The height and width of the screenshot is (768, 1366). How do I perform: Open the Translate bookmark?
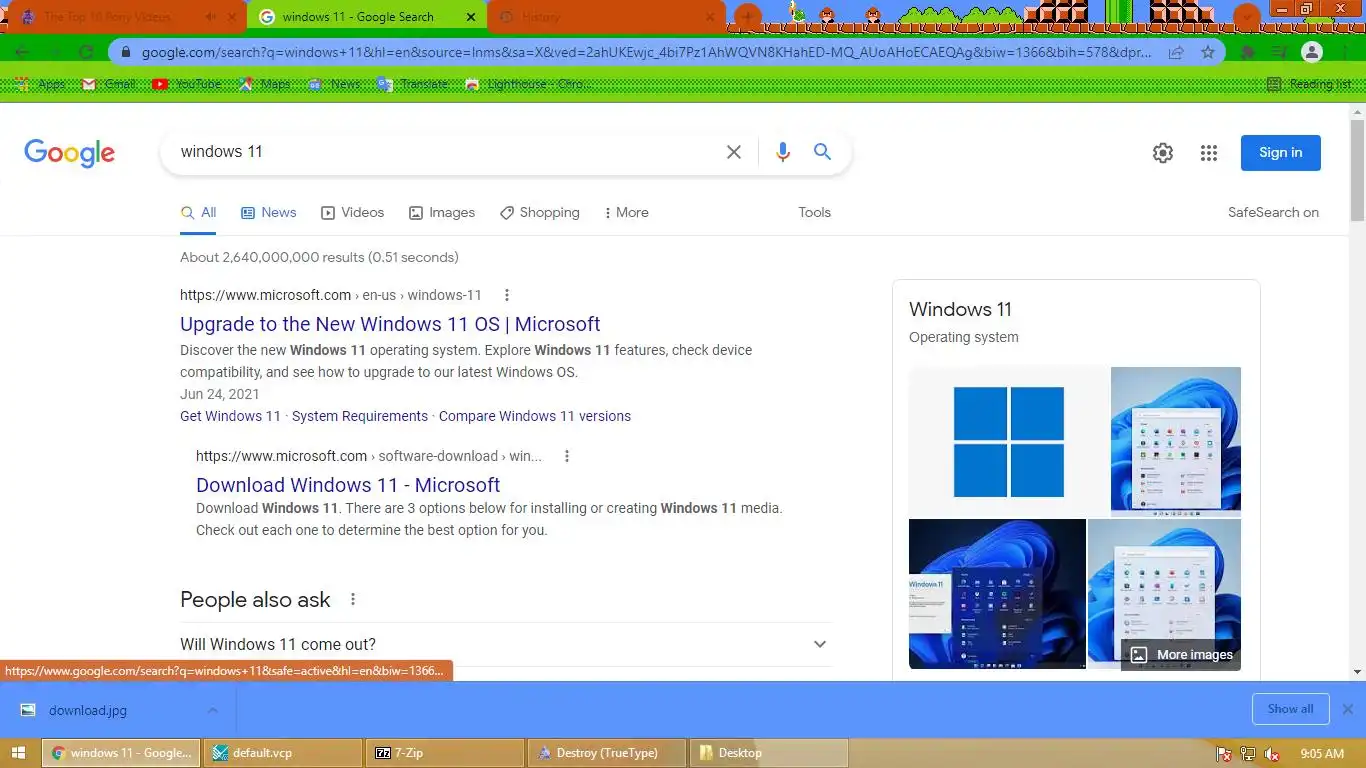pyautogui.click(x=413, y=84)
